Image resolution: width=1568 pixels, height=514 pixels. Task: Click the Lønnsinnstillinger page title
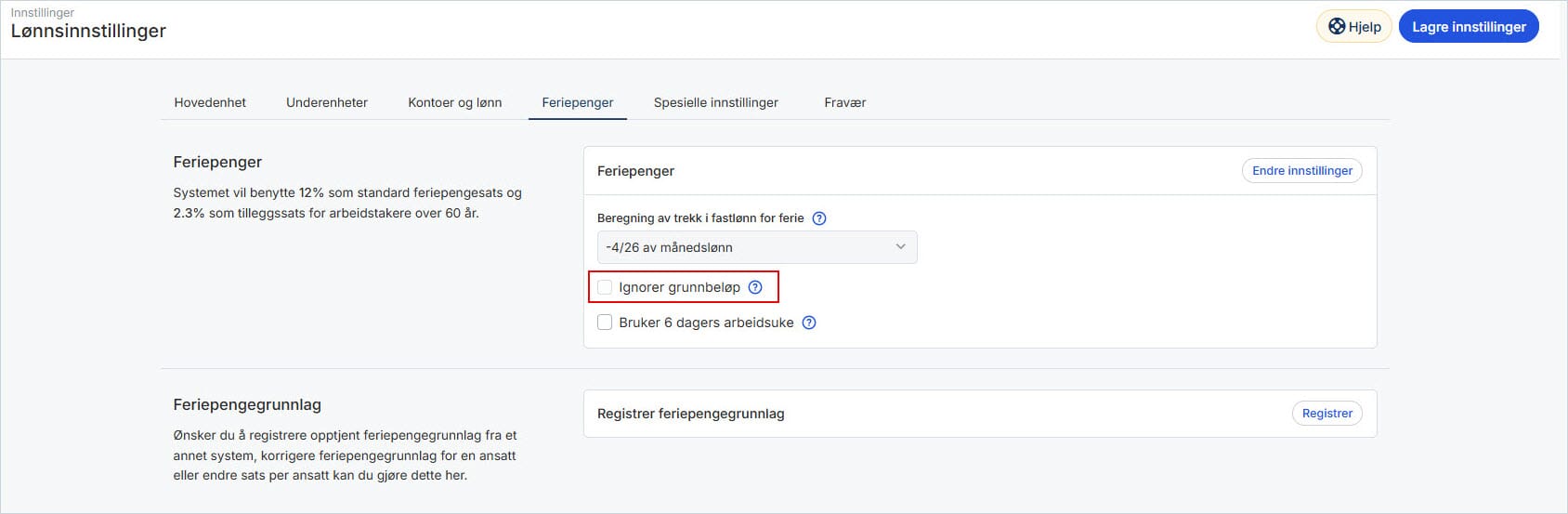click(x=88, y=31)
